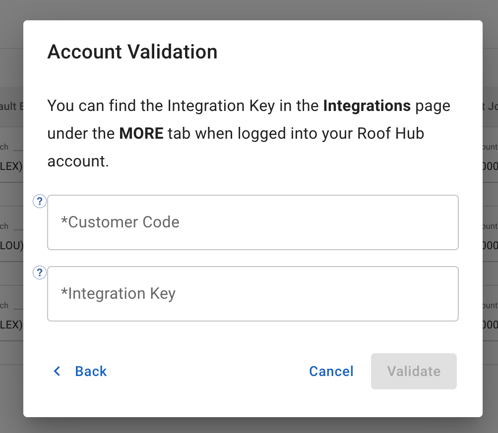Click the Roof Hub text in the description
498x433 pixels.
(391, 133)
